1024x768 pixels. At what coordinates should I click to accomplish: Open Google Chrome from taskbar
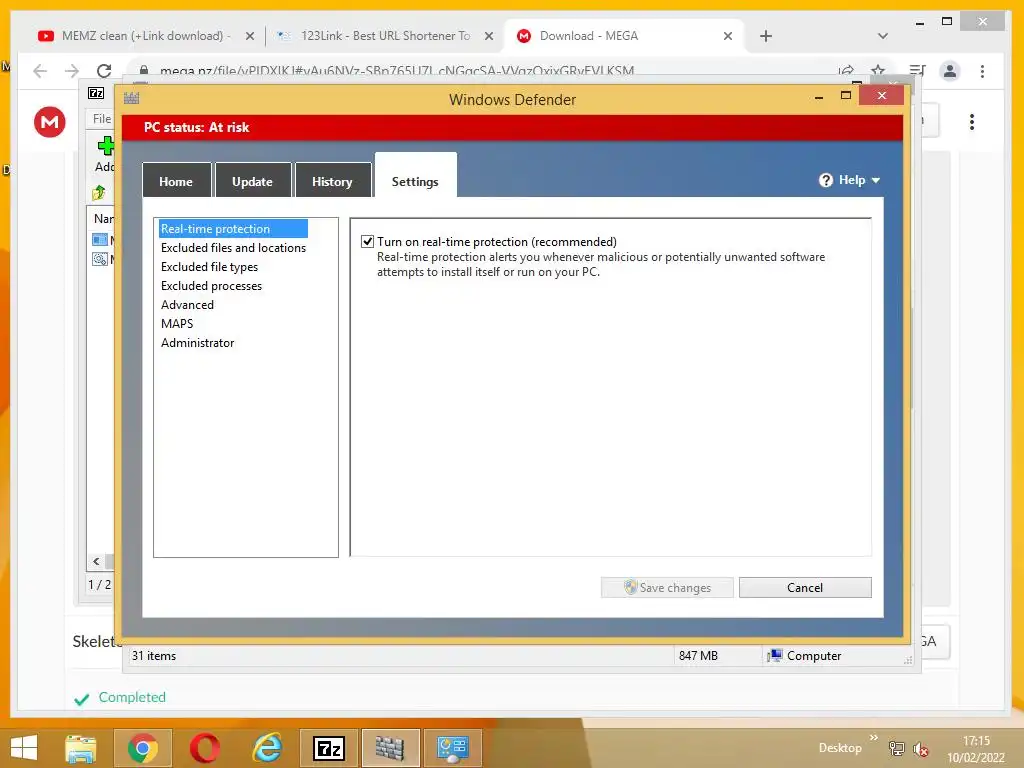(143, 748)
